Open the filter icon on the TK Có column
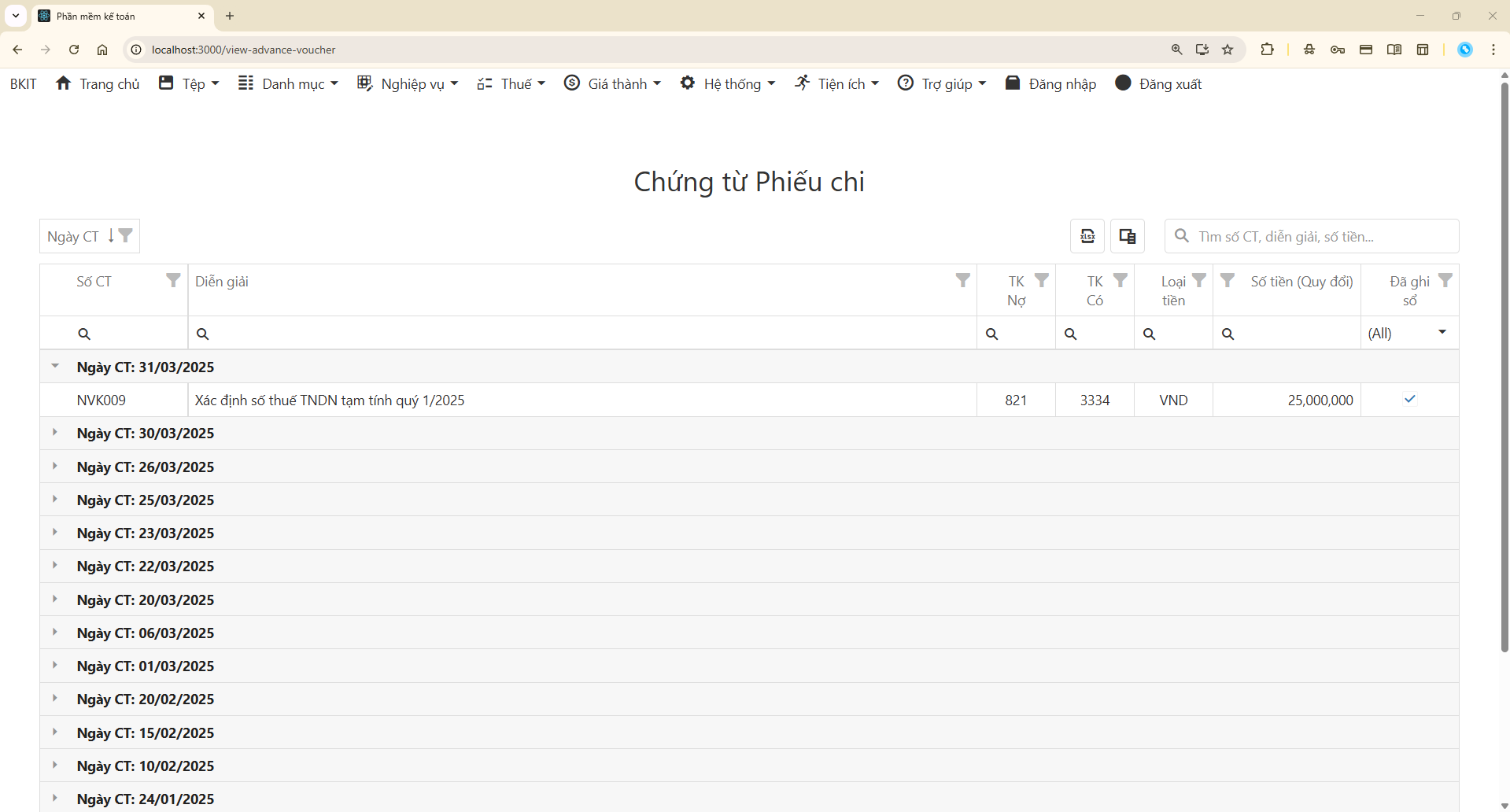 [1121, 279]
